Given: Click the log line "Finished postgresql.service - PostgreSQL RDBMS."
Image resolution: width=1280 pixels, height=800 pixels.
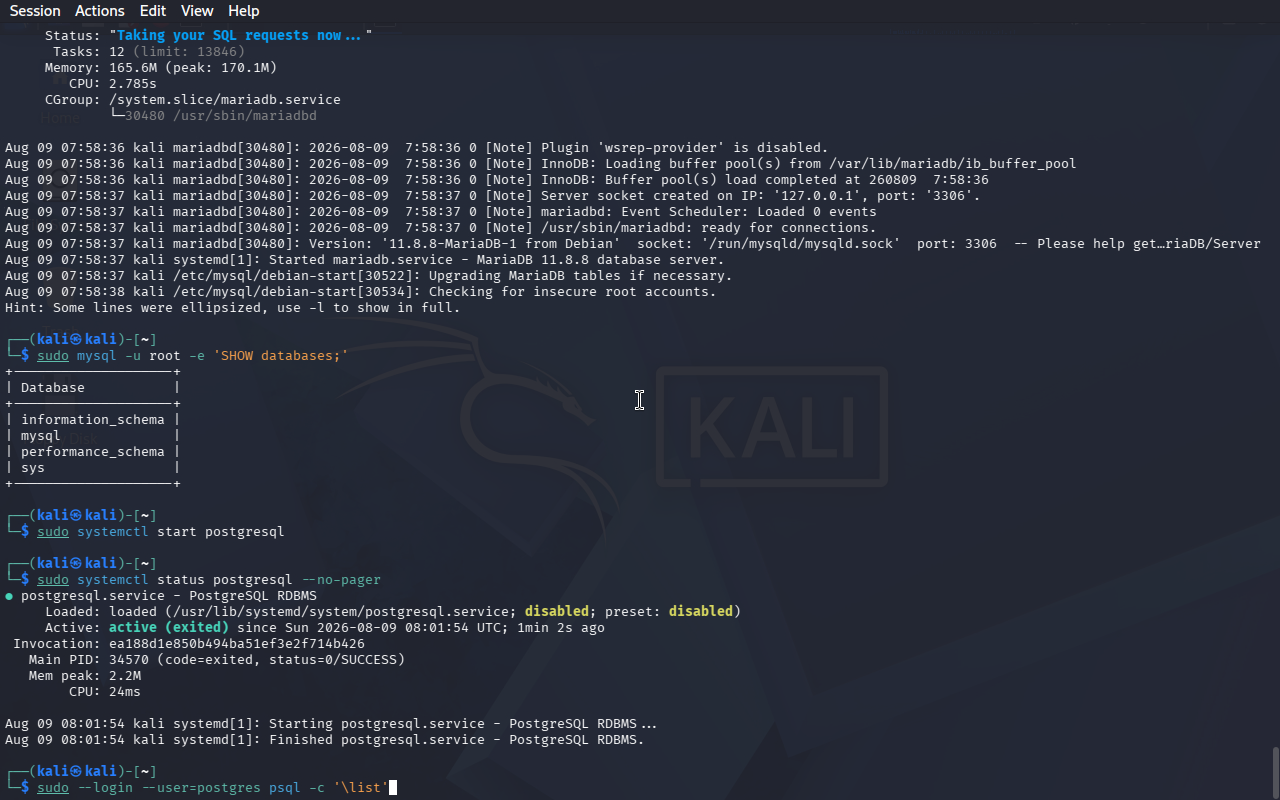Looking at the screenshot, I should point(457,739).
